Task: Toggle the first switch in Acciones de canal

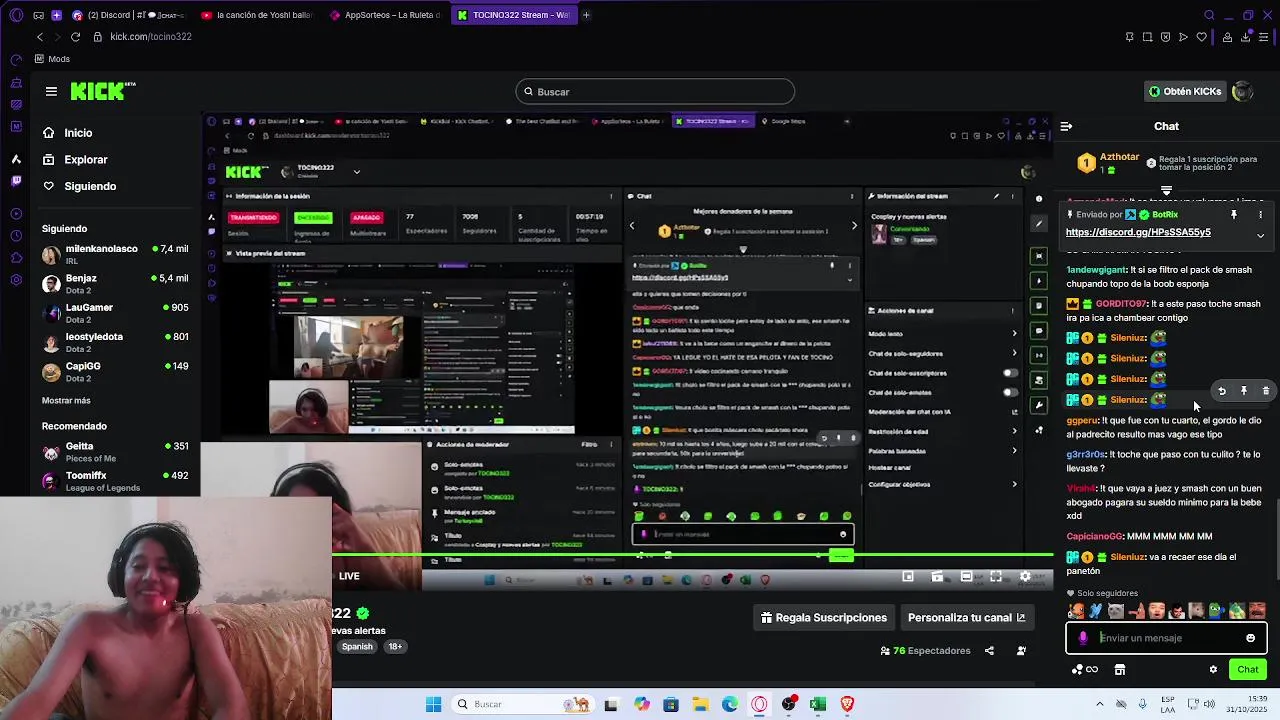Action: 1010,373
